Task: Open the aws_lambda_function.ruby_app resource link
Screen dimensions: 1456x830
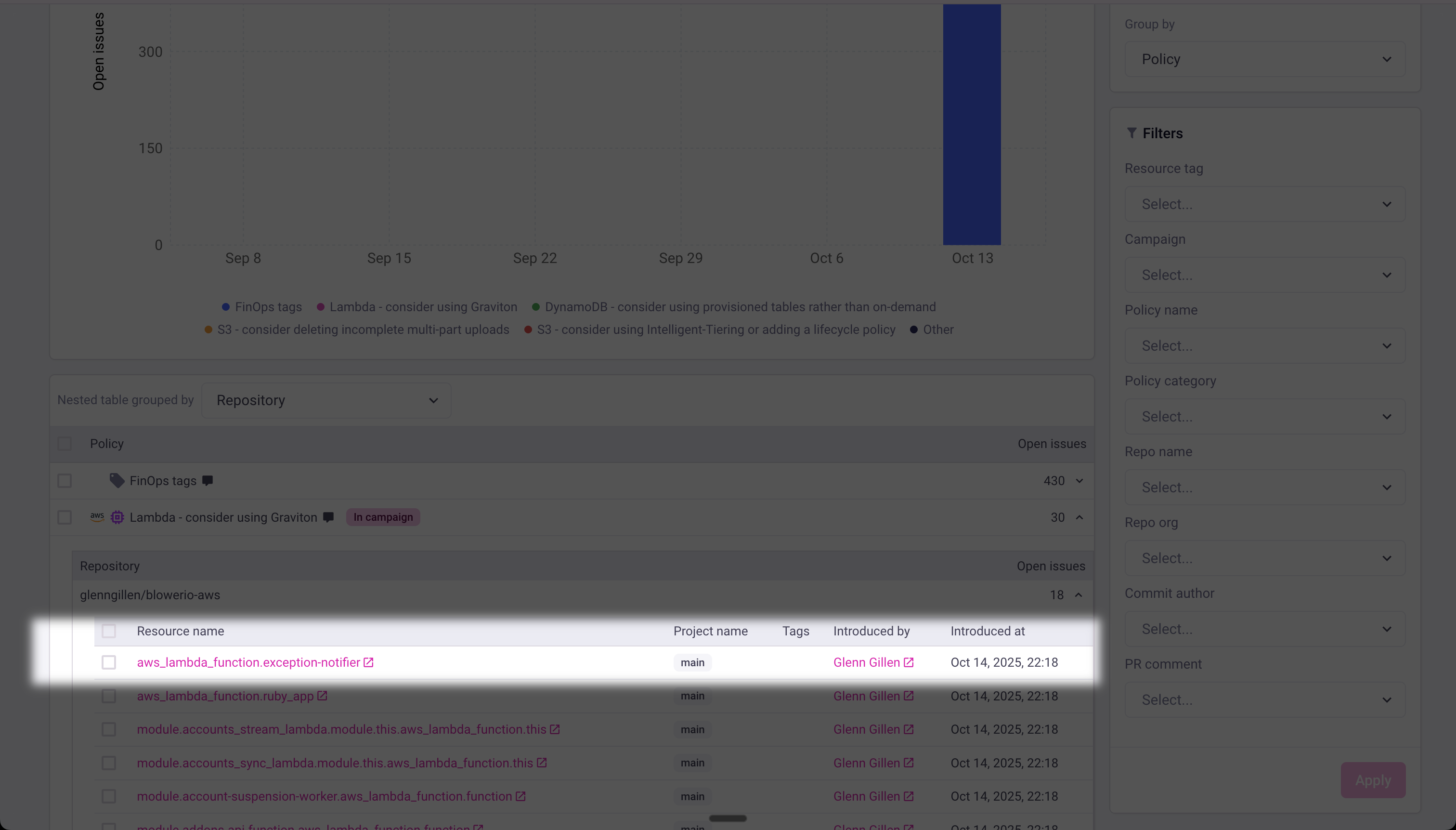Action: tap(225, 696)
